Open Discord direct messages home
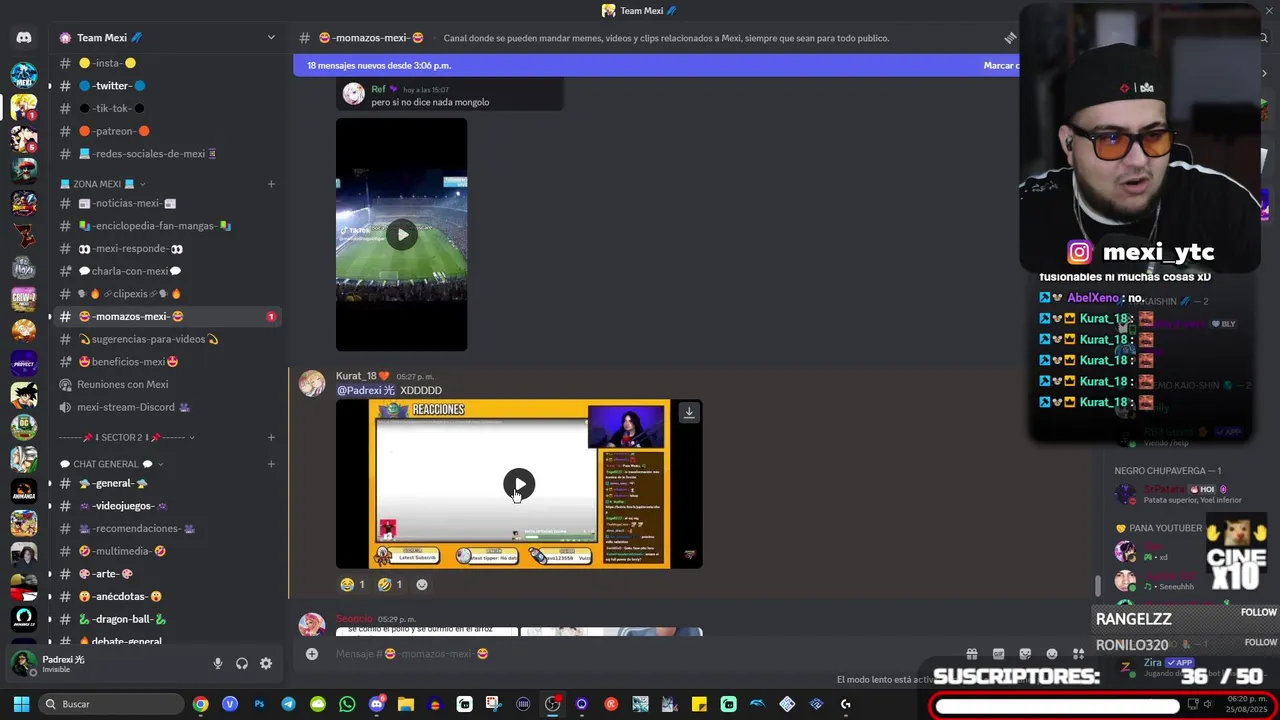Image resolution: width=1280 pixels, height=720 pixels. click(x=24, y=38)
